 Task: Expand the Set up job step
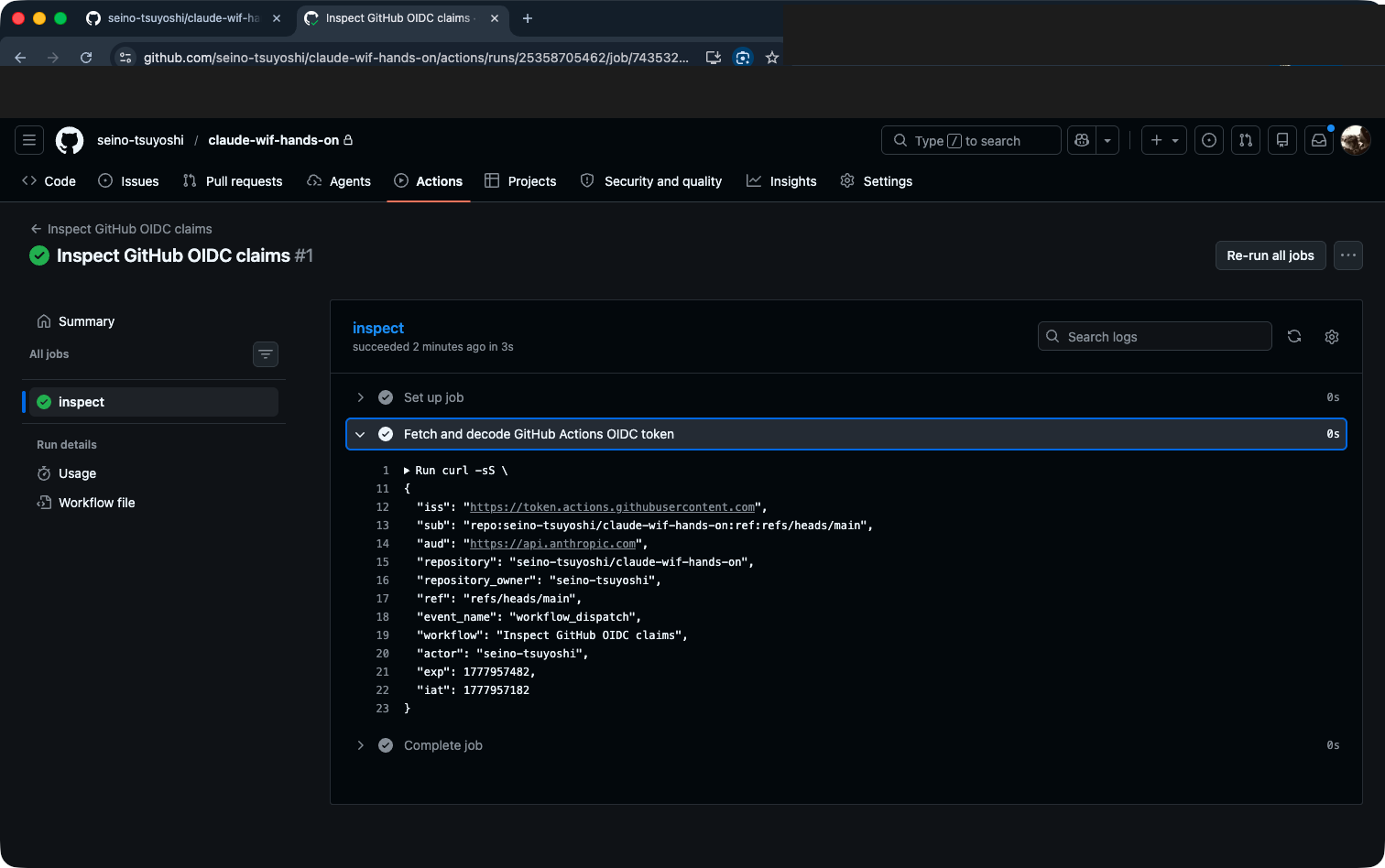(x=846, y=397)
